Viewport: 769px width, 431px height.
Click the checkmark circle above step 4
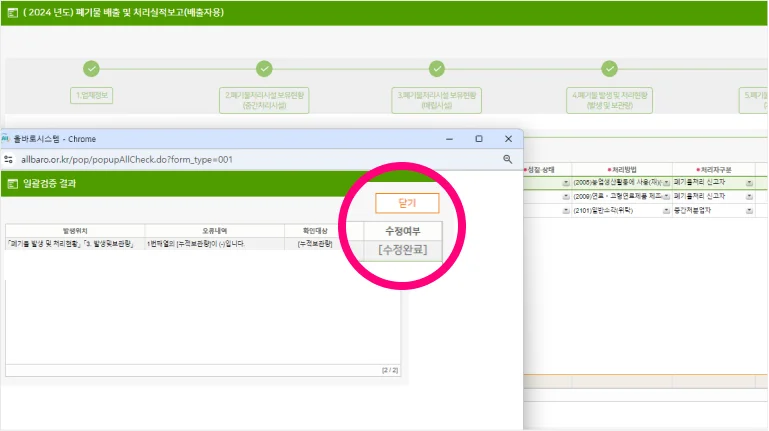[610, 69]
